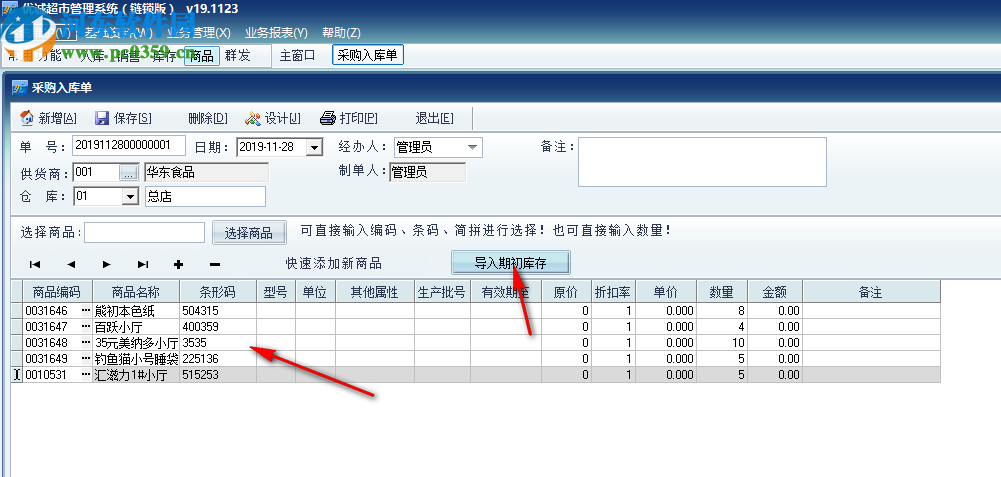Open the 业务报表(Y) menu
1001x477 pixels.
point(276,33)
